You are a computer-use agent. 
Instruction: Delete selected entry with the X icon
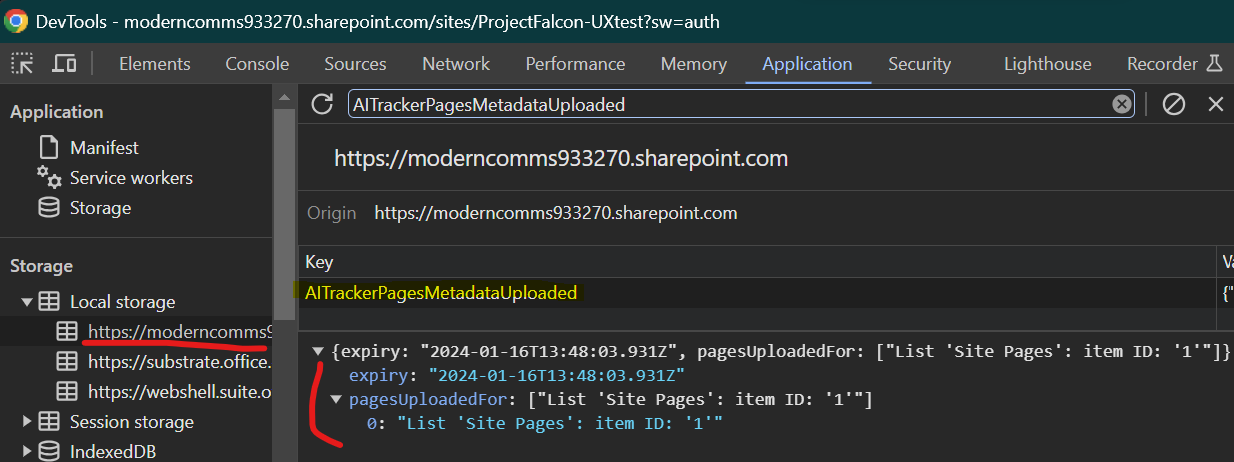click(1216, 104)
